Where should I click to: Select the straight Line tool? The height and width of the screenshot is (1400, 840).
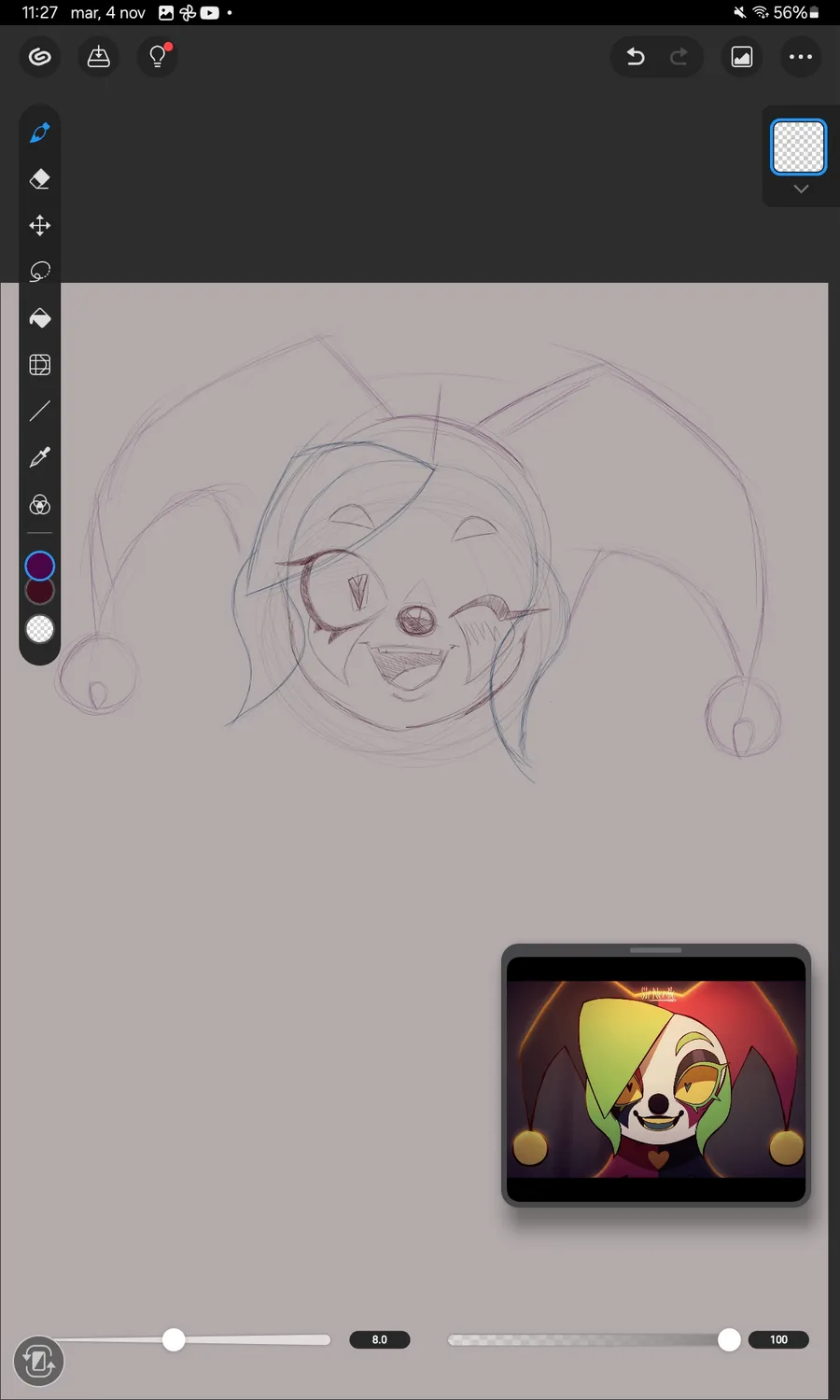(x=39, y=411)
